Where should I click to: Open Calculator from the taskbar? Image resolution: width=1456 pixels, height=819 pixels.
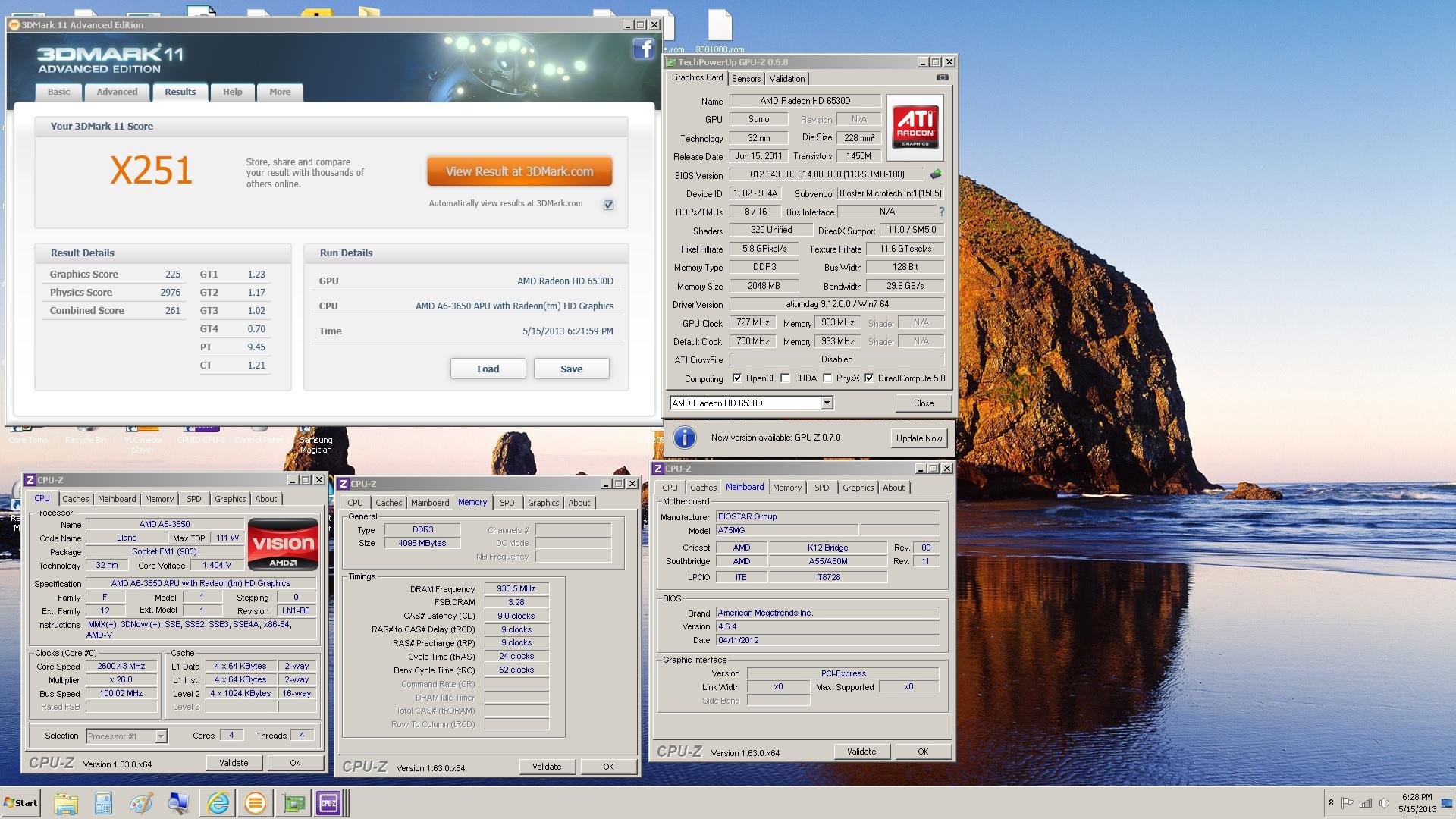pyautogui.click(x=103, y=803)
